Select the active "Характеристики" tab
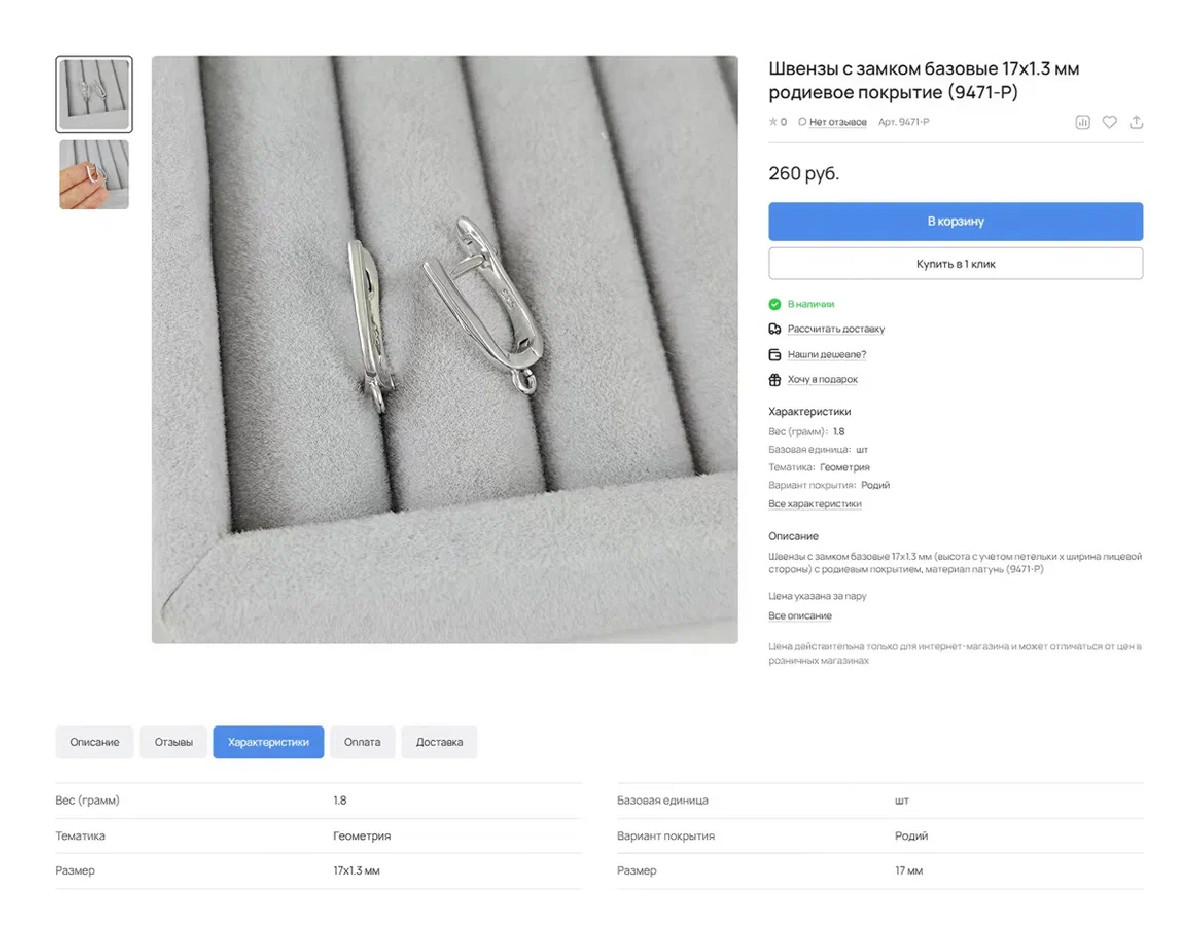Image resolution: width=1200 pixels, height=946 pixels. (268, 742)
